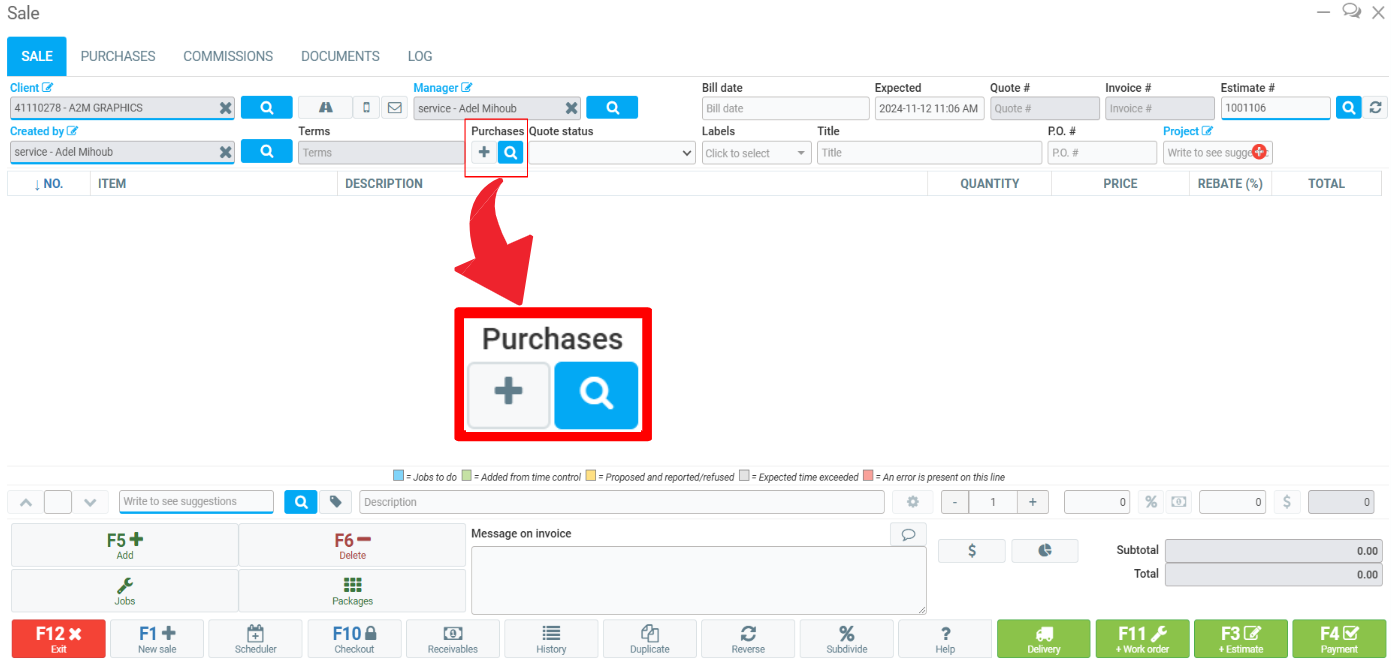Switch to the PURCHASES tab

click(118, 56)
